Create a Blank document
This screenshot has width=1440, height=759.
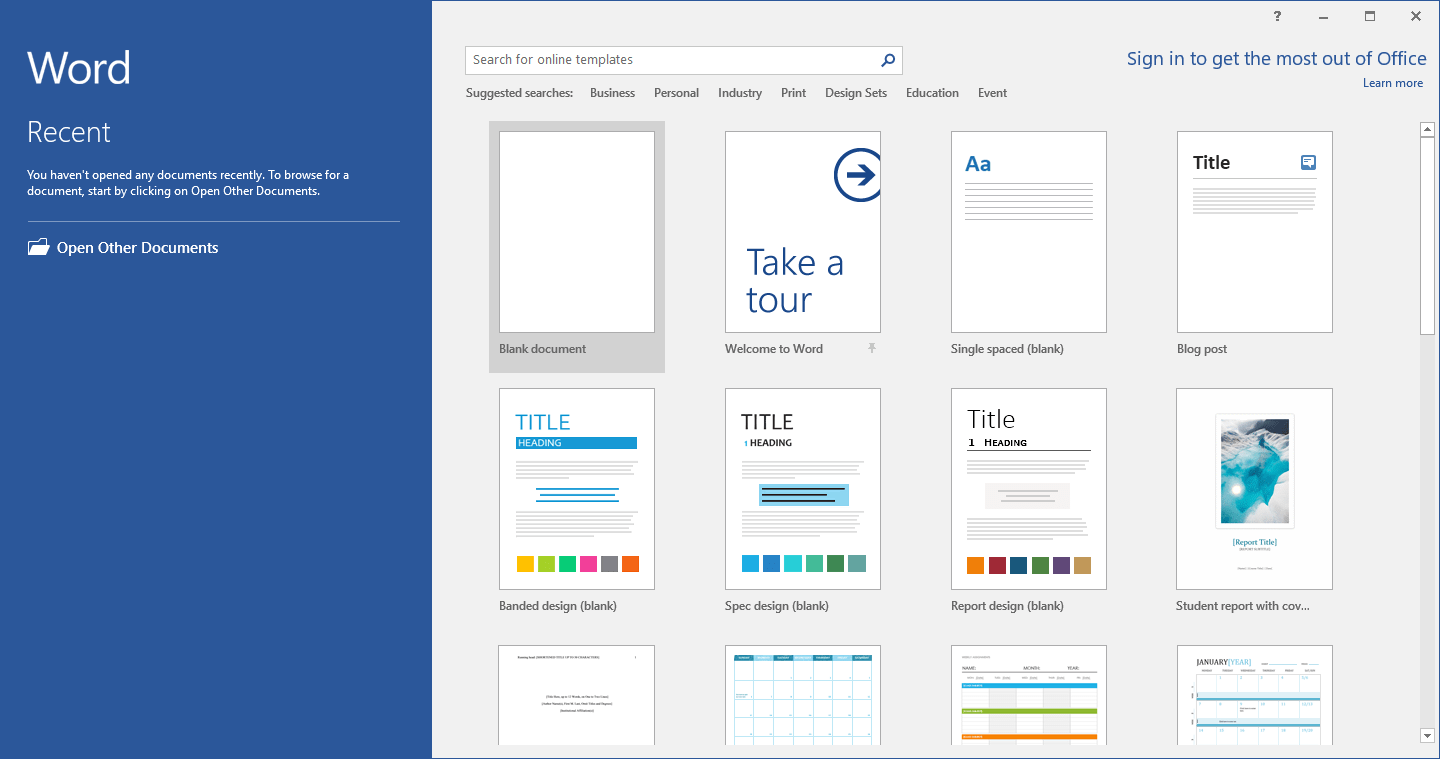click(576, 231)
